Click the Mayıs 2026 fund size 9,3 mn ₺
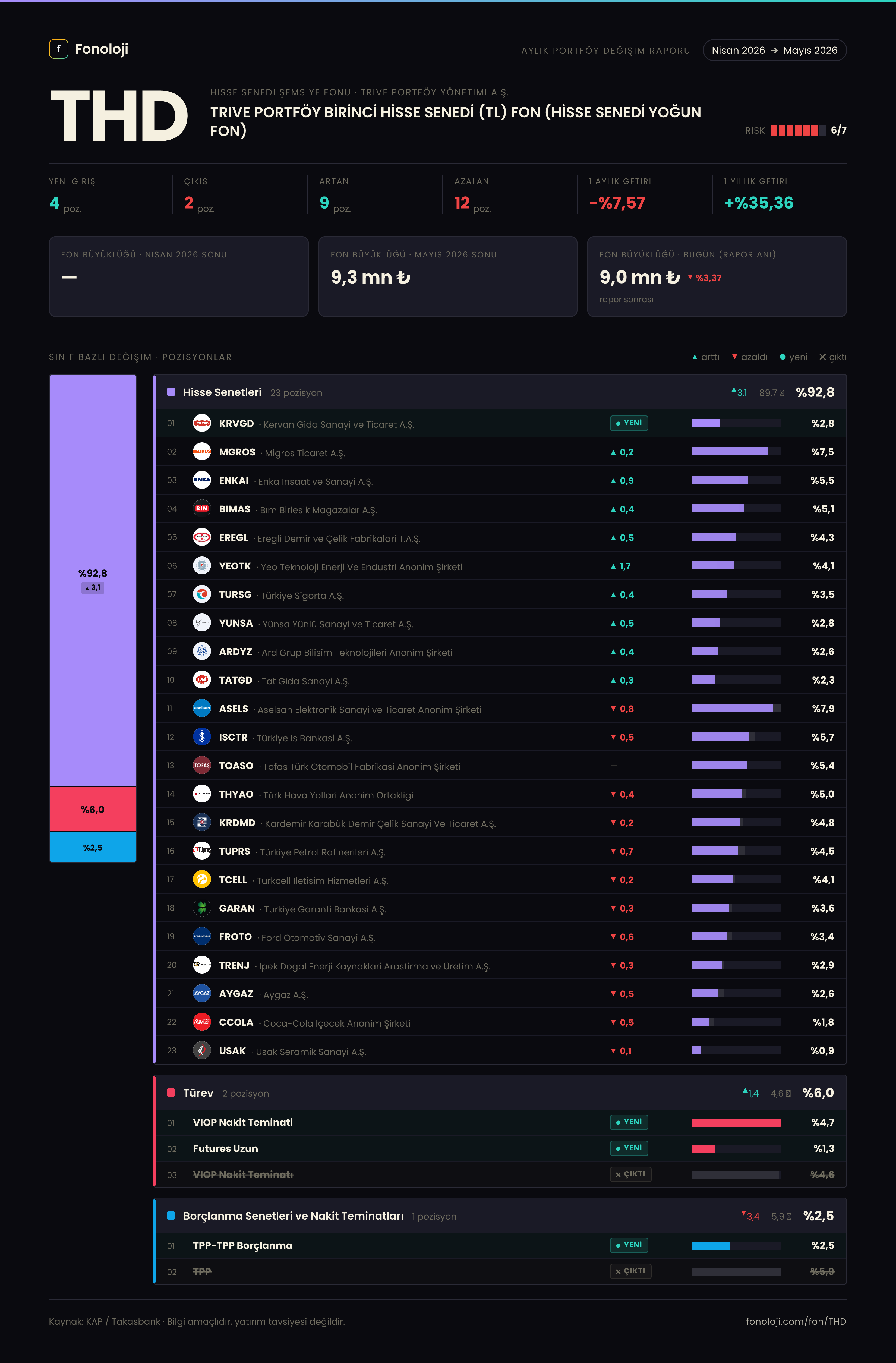This screenshot has width=896, height=1363. (x=370, y=278)
